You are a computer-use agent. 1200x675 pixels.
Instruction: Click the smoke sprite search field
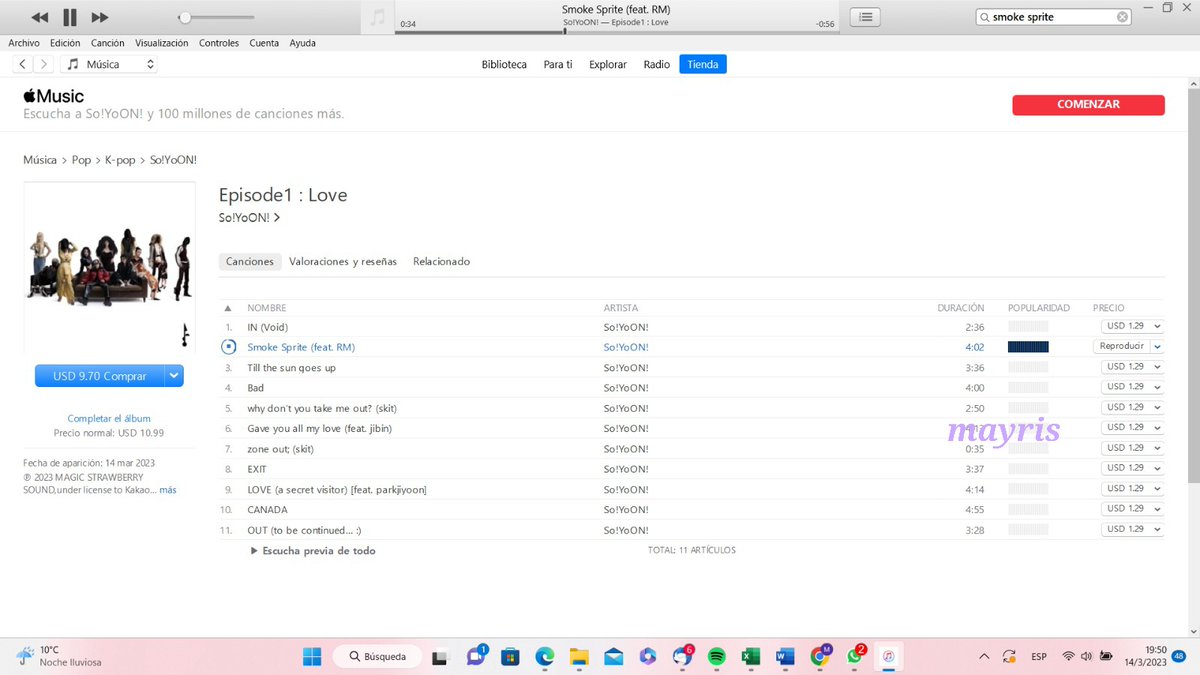point(1053,17)
